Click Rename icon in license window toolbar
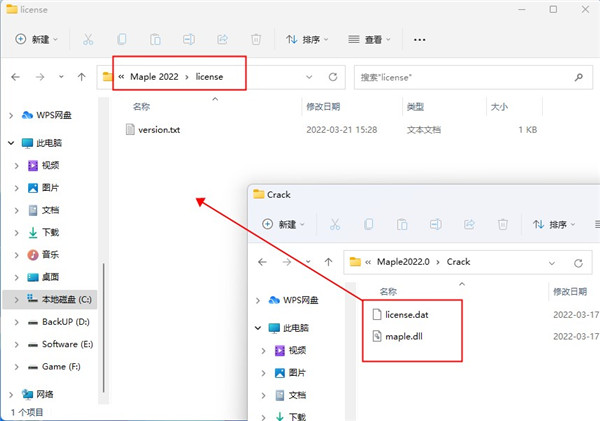 pyautogui.click(x=189, y=39)
